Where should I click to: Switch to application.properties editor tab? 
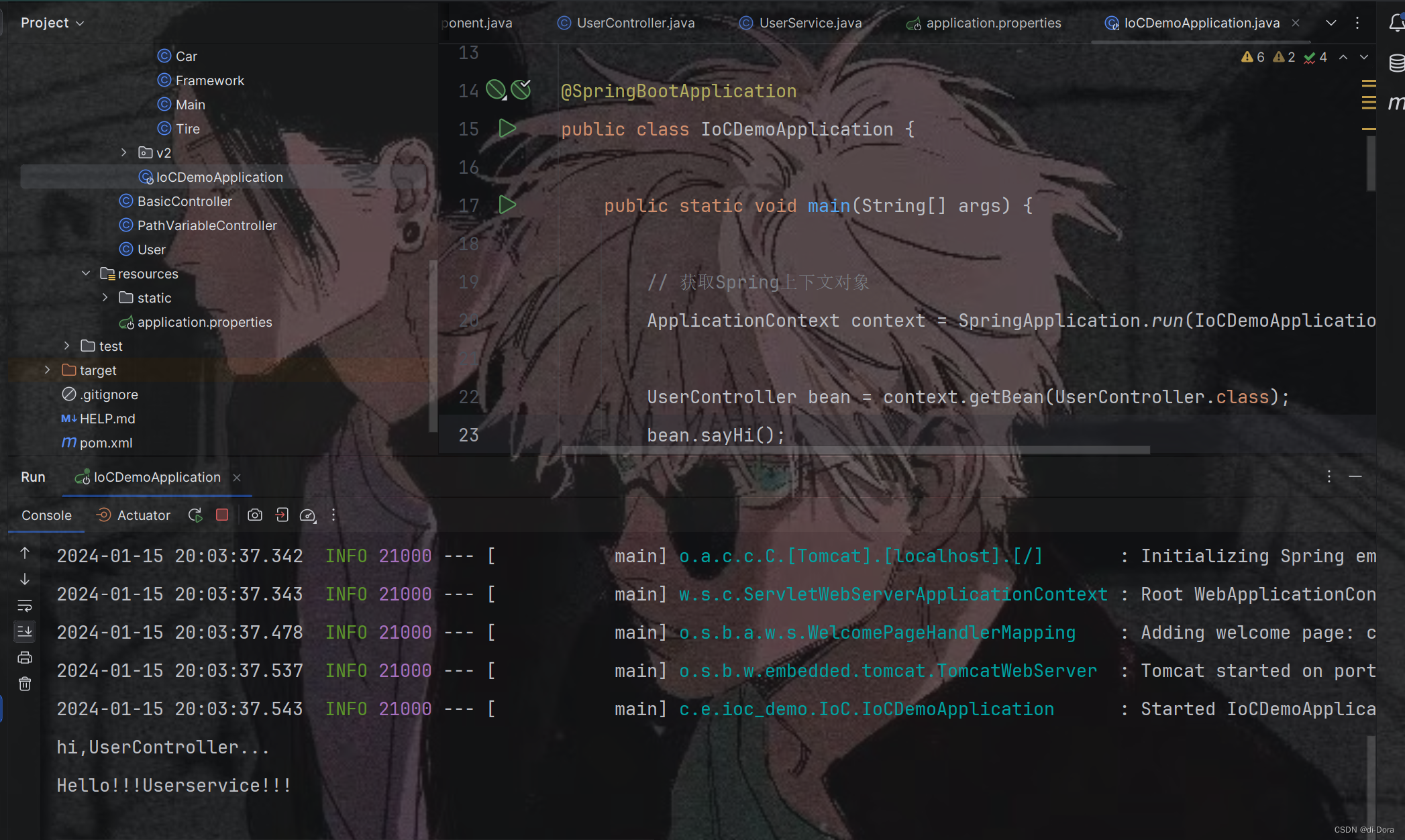click(984, 23)
